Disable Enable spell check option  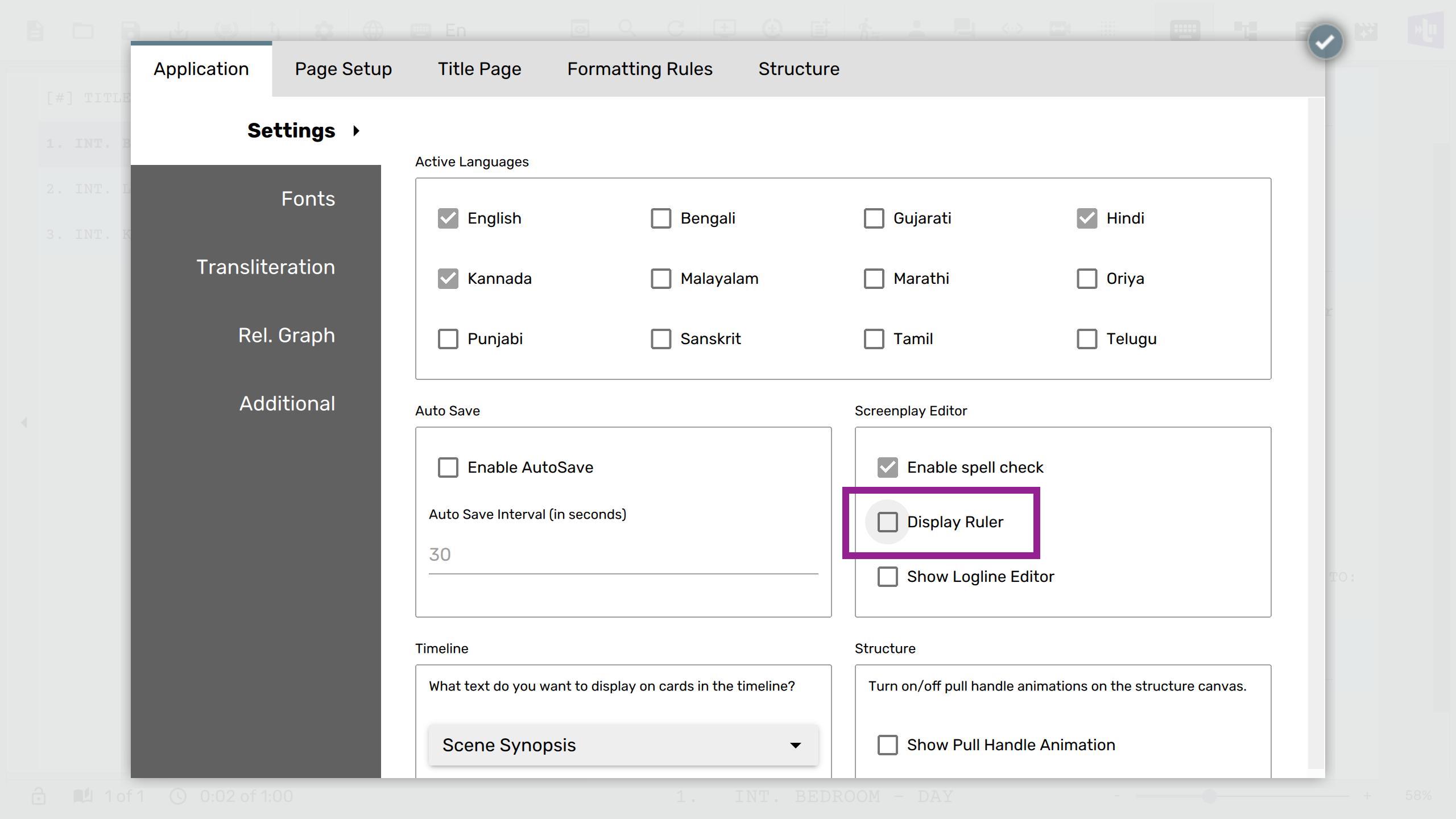887,468
